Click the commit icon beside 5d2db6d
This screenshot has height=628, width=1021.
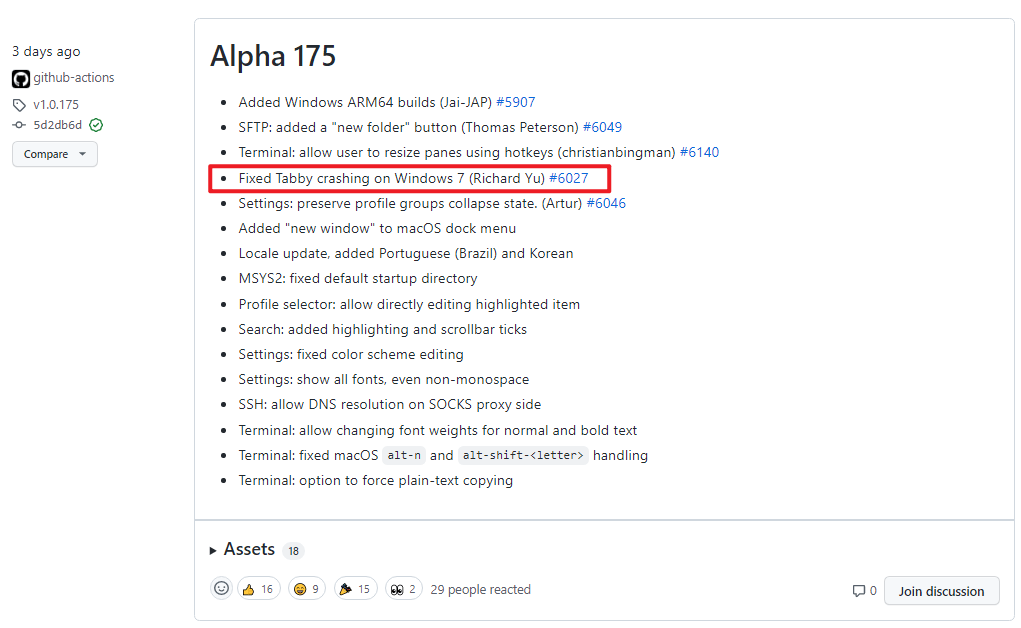point(20,125)
